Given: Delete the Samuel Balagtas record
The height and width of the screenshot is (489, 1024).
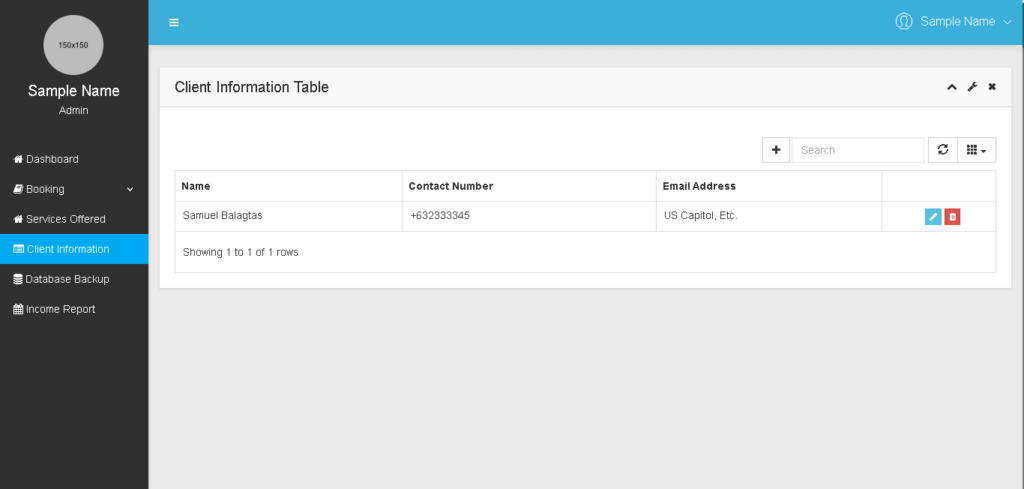Looking at the screenshot, I should click(x=952, y=217).
